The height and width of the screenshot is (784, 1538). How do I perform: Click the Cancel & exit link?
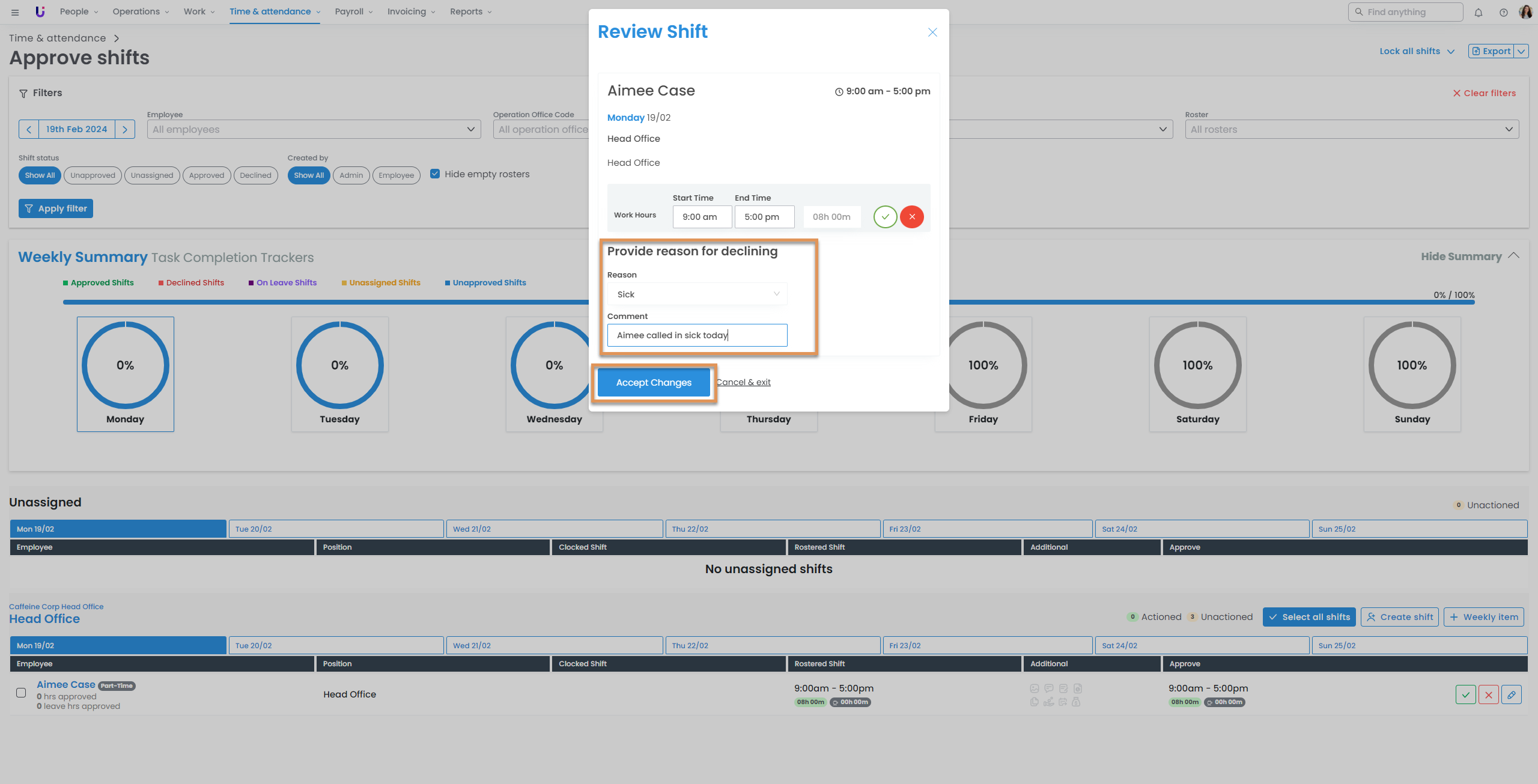tap(743, 382)
